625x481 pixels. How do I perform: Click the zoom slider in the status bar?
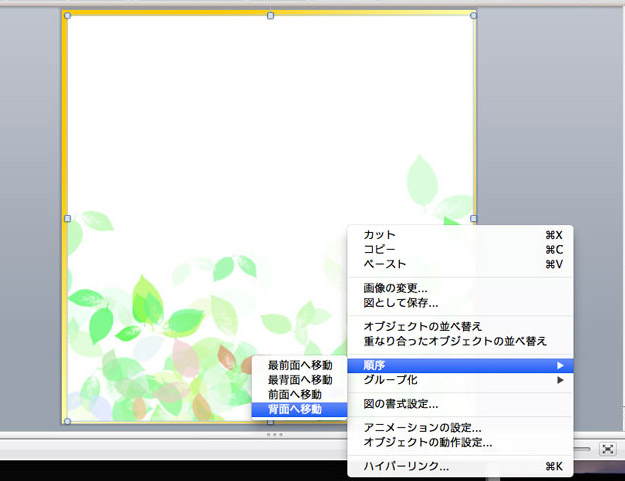pos(584,450)
